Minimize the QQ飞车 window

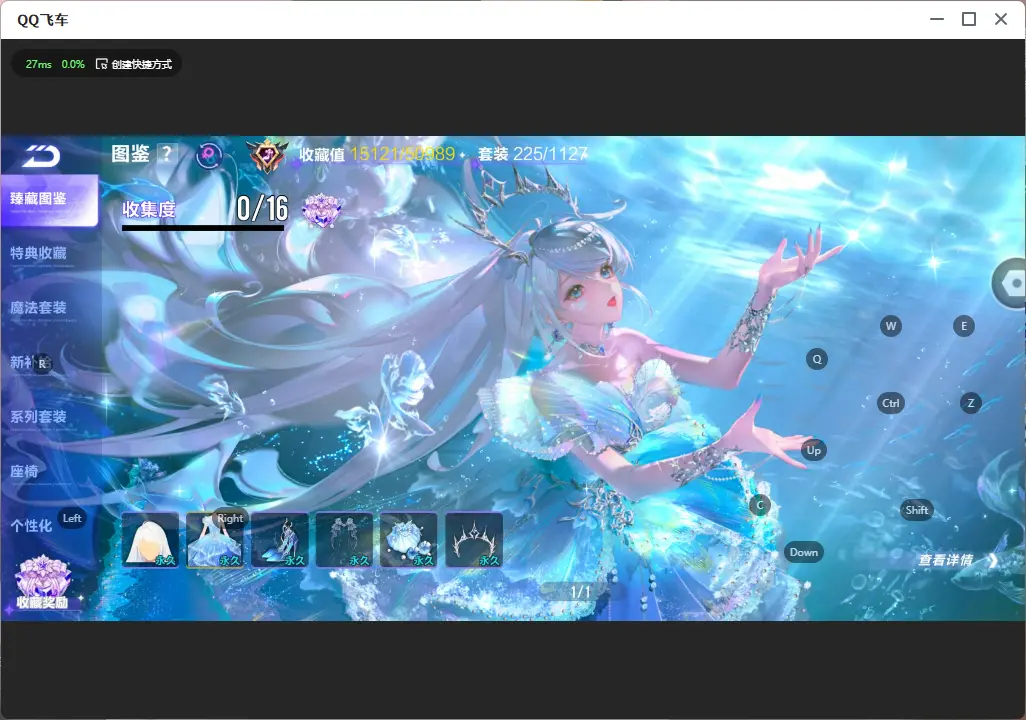pos(937,20)
